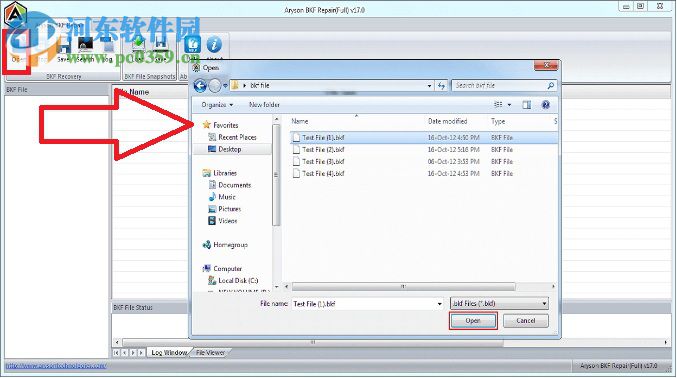This screenshot has width=677, height=378.
Task: Switch to the File Viewer tab
Action: (210, 353)
